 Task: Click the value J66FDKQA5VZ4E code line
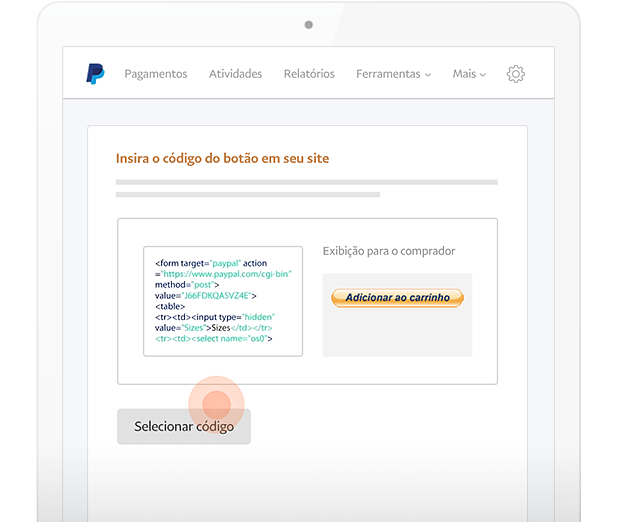pyautogui.click(x=205, y=295)
